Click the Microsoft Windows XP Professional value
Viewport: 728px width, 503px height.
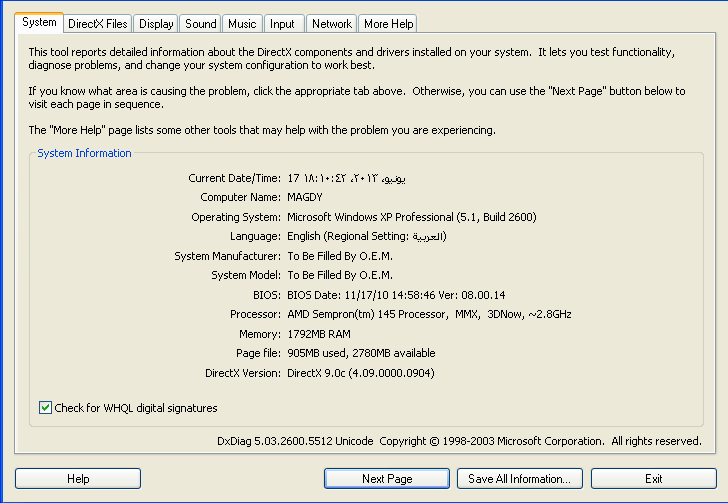pyautogui.click(x=412, y=217)
